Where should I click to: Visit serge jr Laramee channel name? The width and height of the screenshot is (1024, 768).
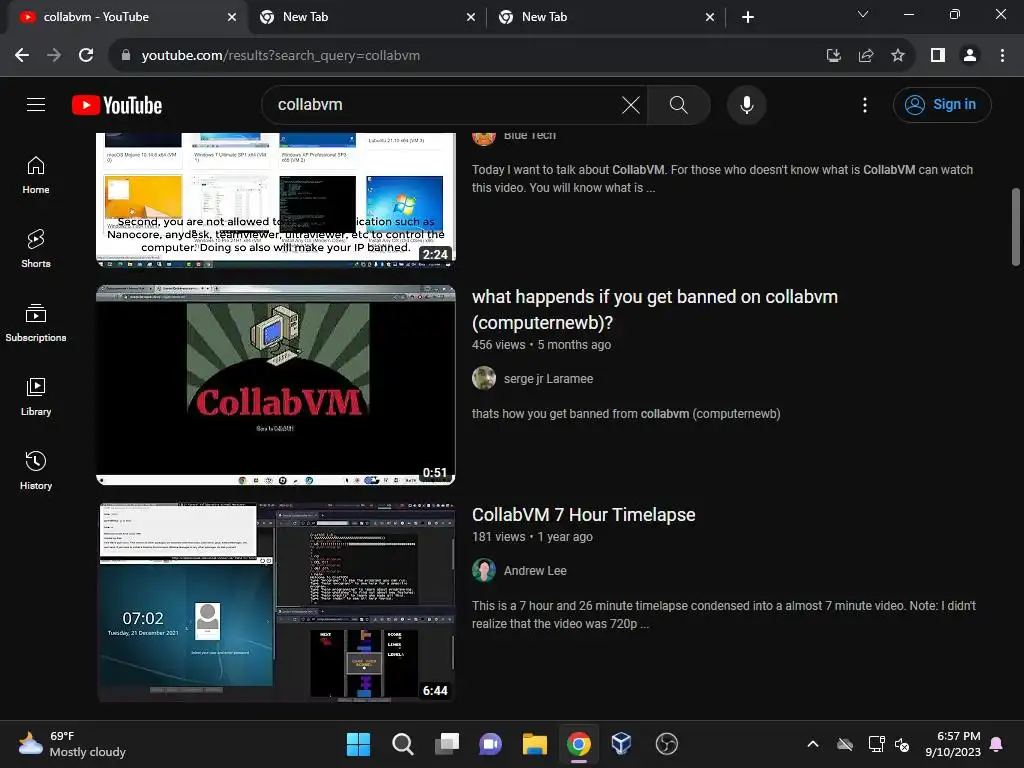548,379
